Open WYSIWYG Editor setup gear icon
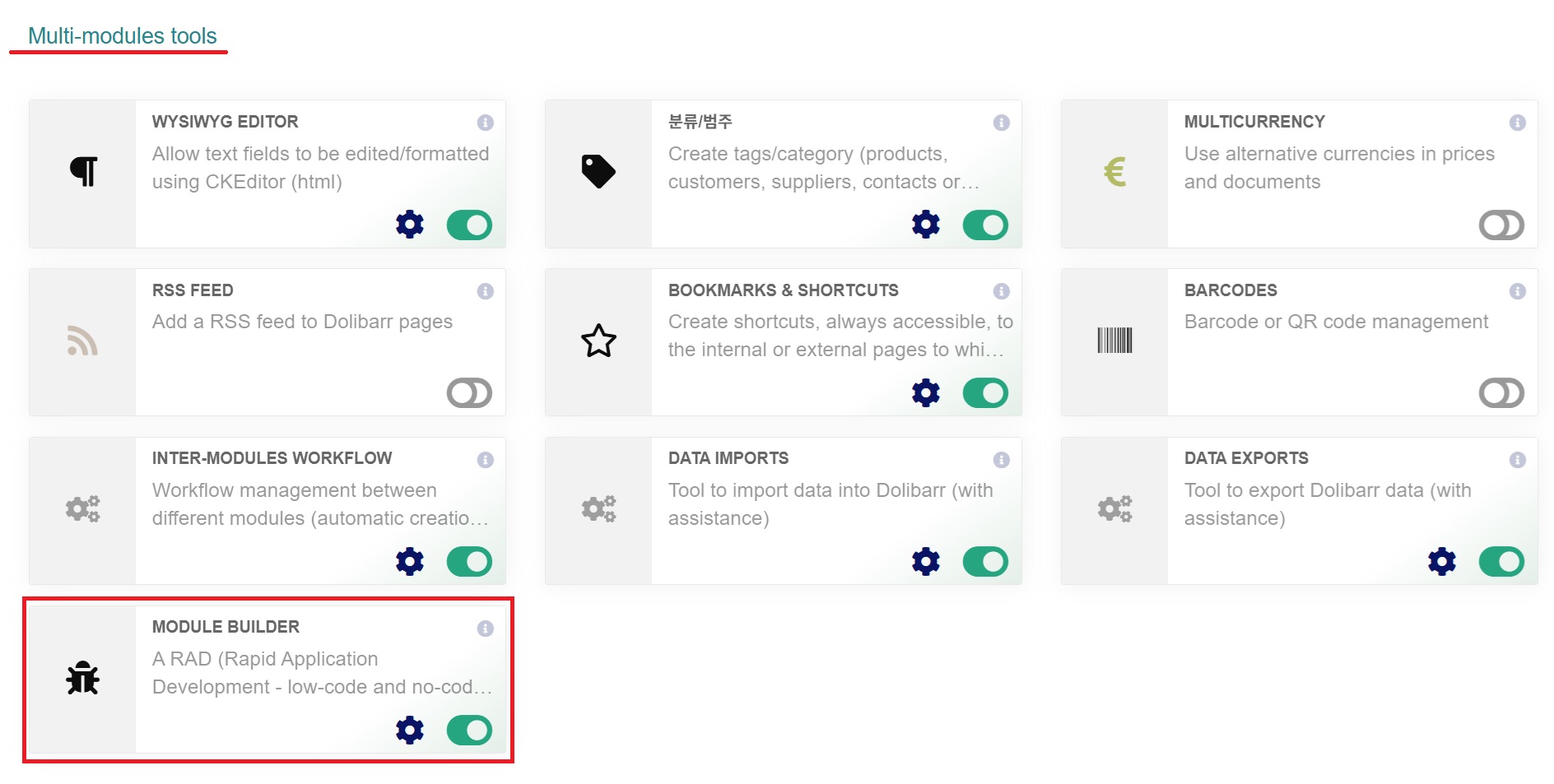 click(x=410, y=225)
